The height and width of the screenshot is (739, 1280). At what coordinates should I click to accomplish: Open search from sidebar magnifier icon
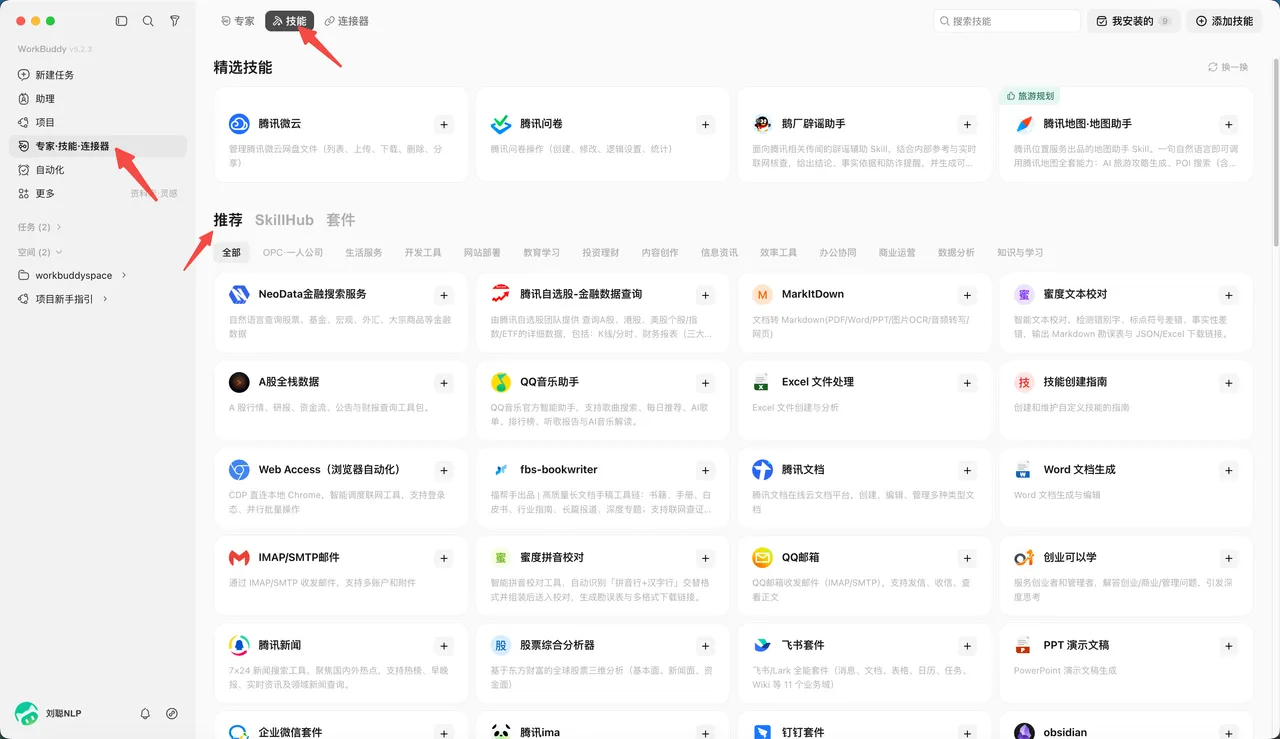pyautogui.click(x=148, y=21)
